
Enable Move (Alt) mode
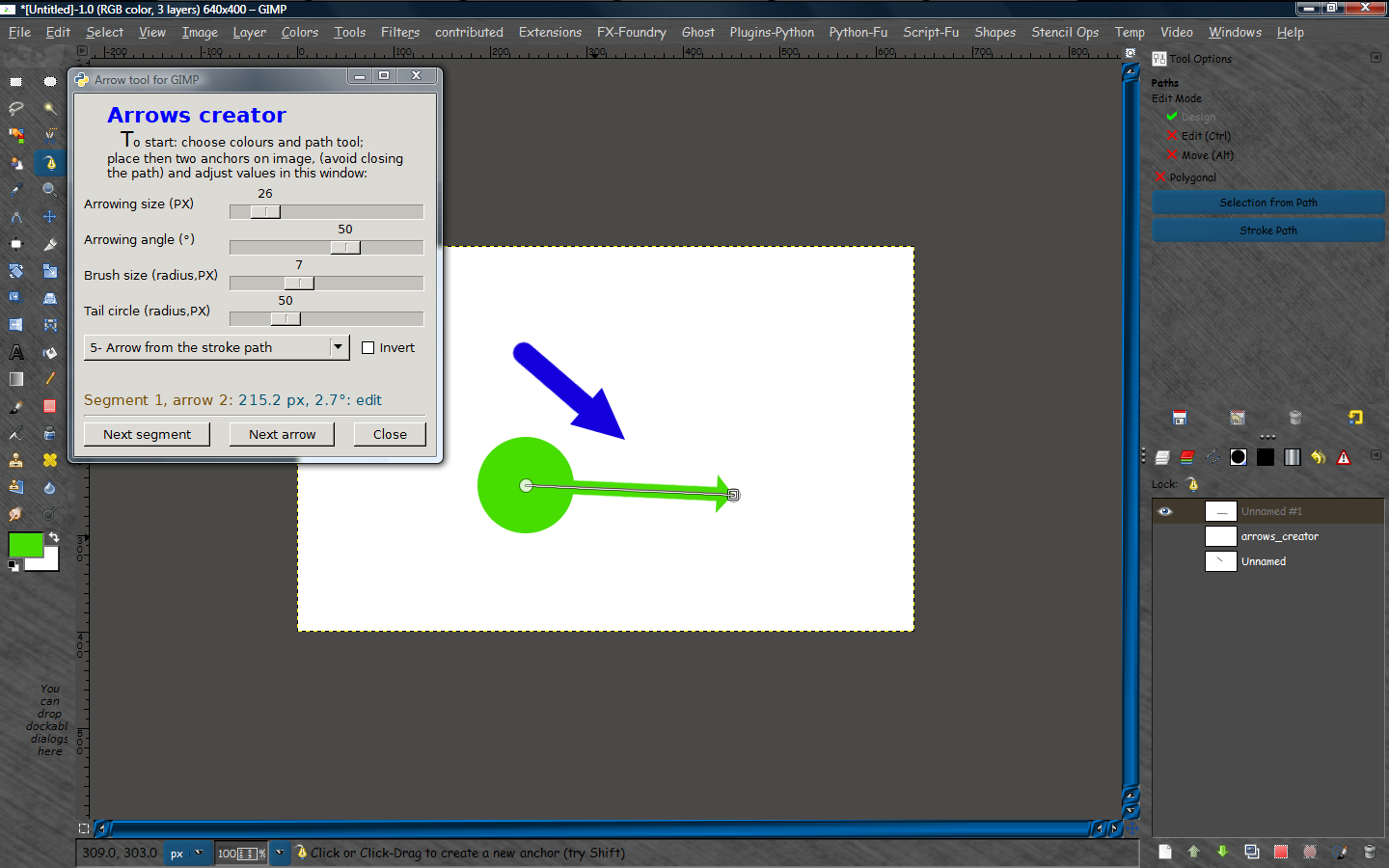(x=1200, y=155)
